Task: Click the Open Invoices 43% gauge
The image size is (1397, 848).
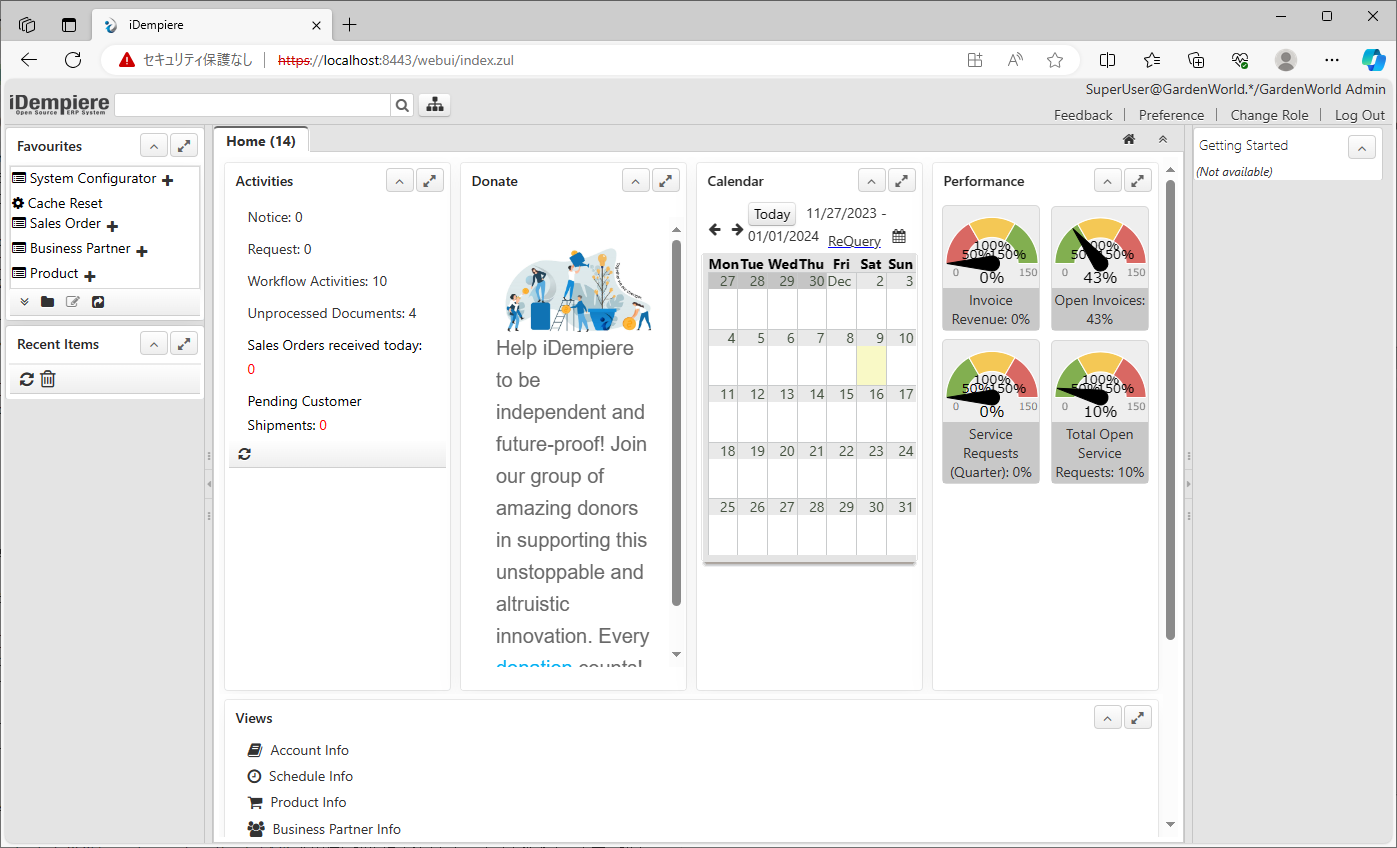Action: tap(1100, 268)
